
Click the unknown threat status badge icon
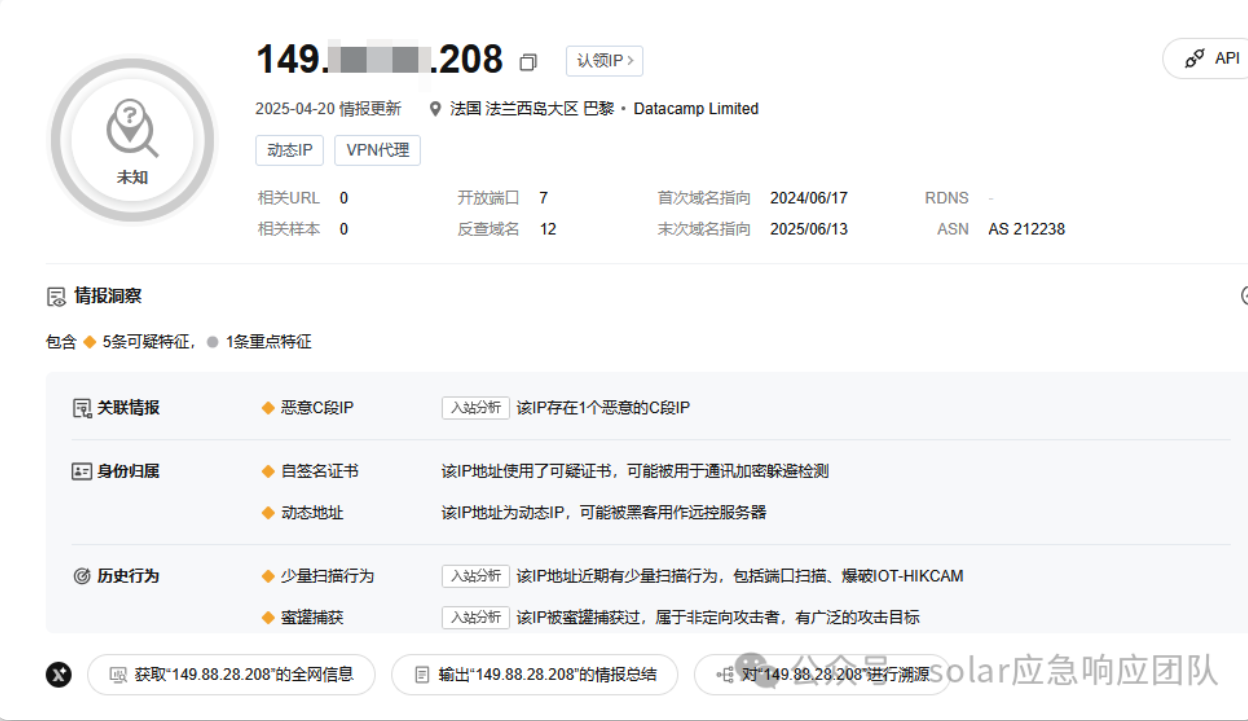pos(132,140)
